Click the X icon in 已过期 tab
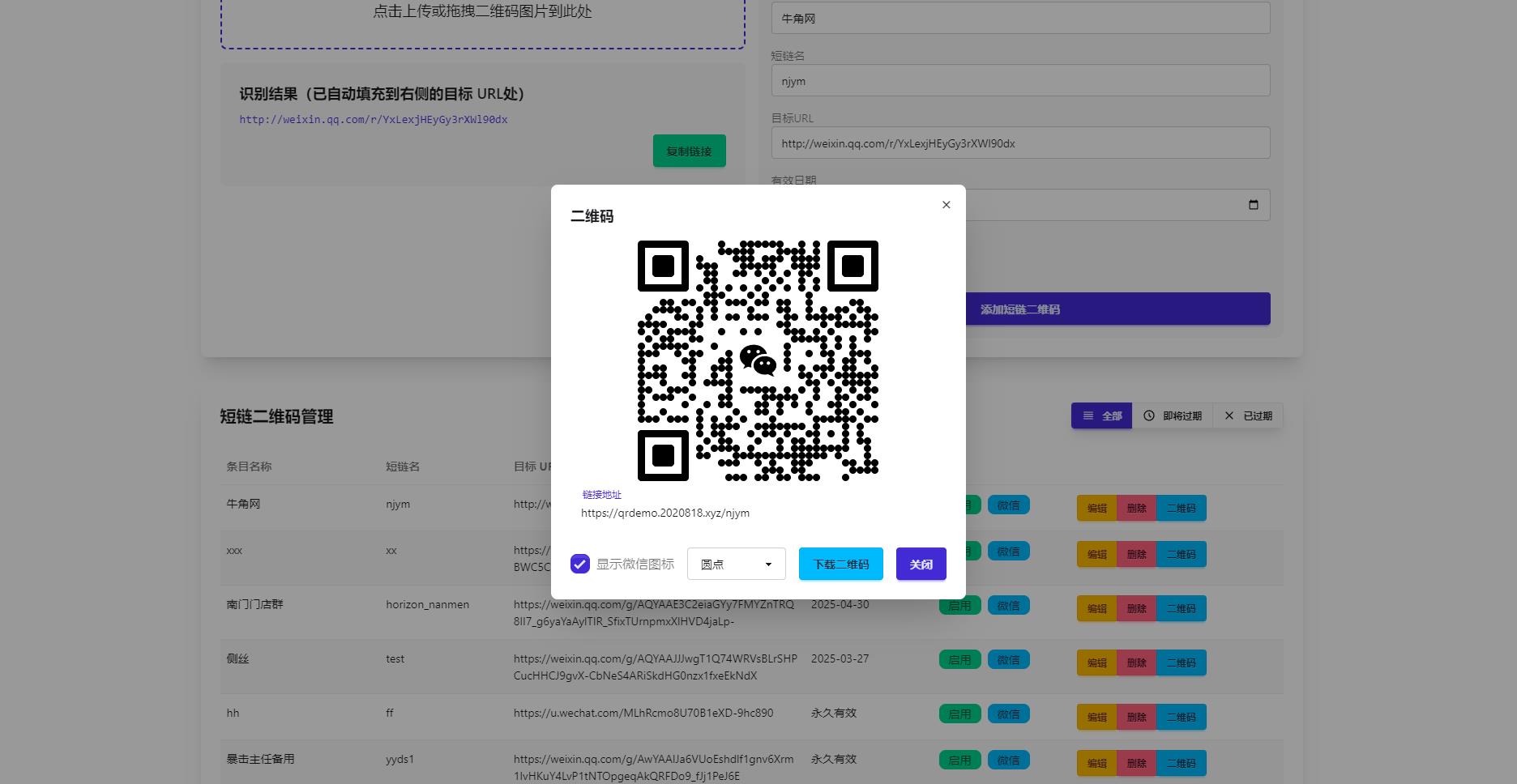 [x=1229, y=415]
